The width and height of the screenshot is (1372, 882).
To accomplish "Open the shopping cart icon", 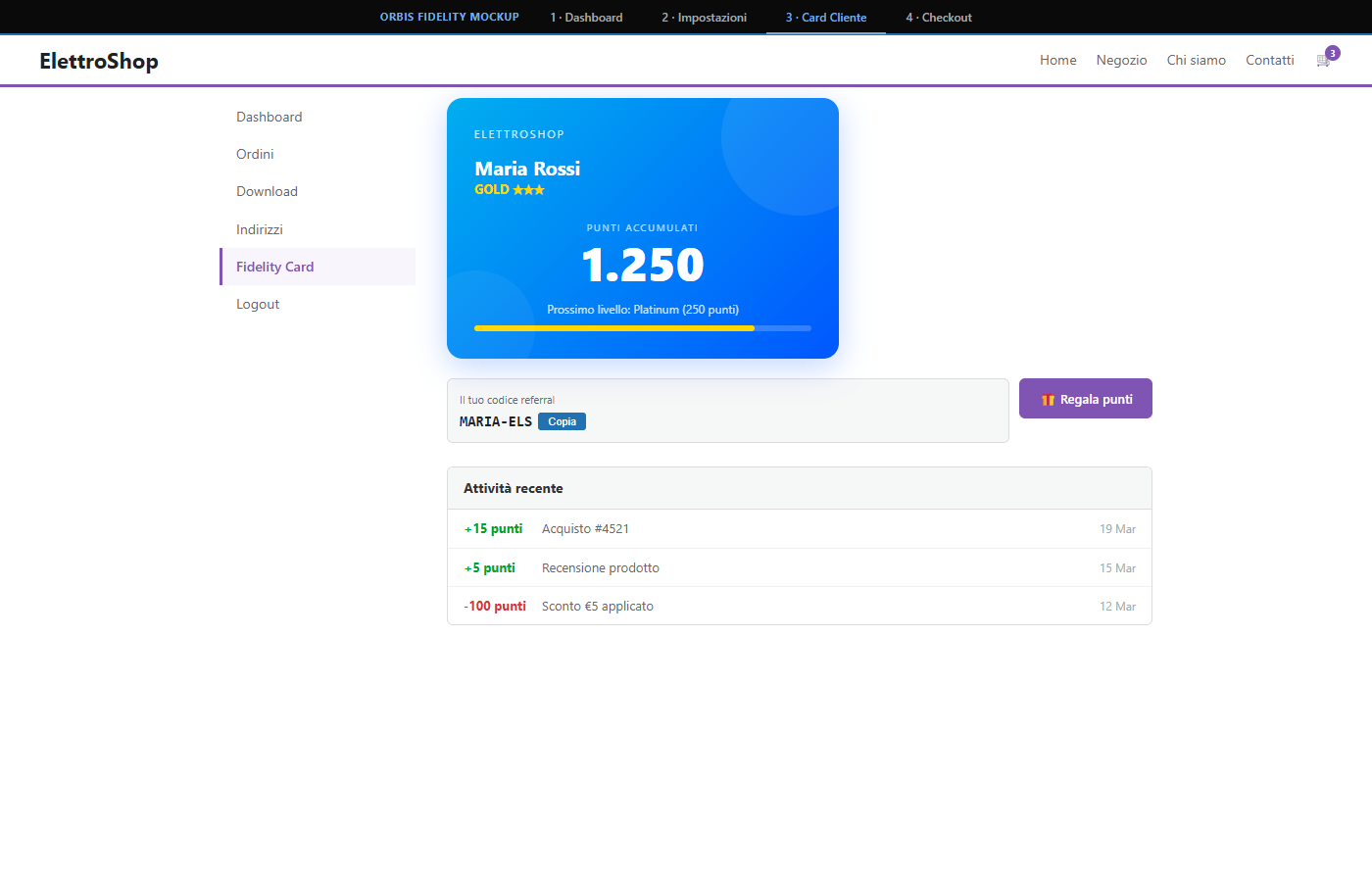I will coord(1323,61).
